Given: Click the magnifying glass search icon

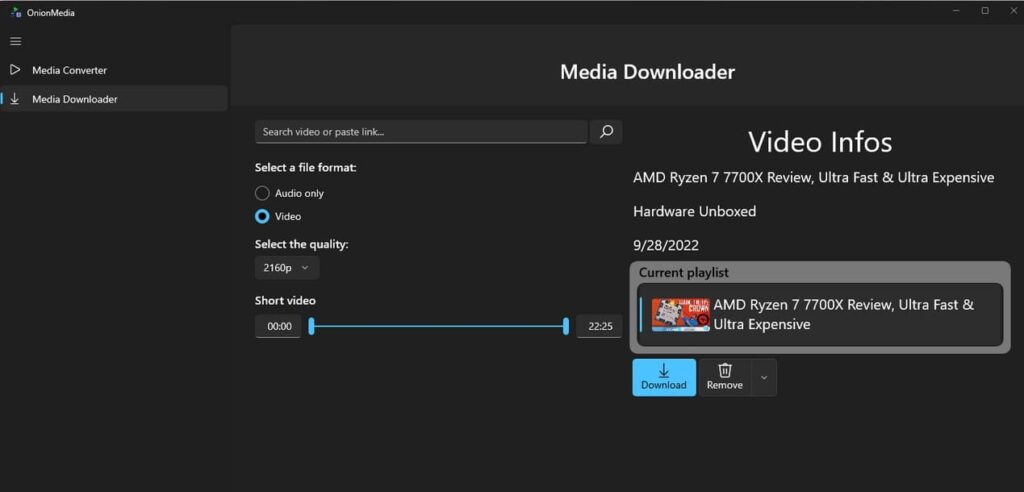Looking at the screenshot, I should coord(606,131).
